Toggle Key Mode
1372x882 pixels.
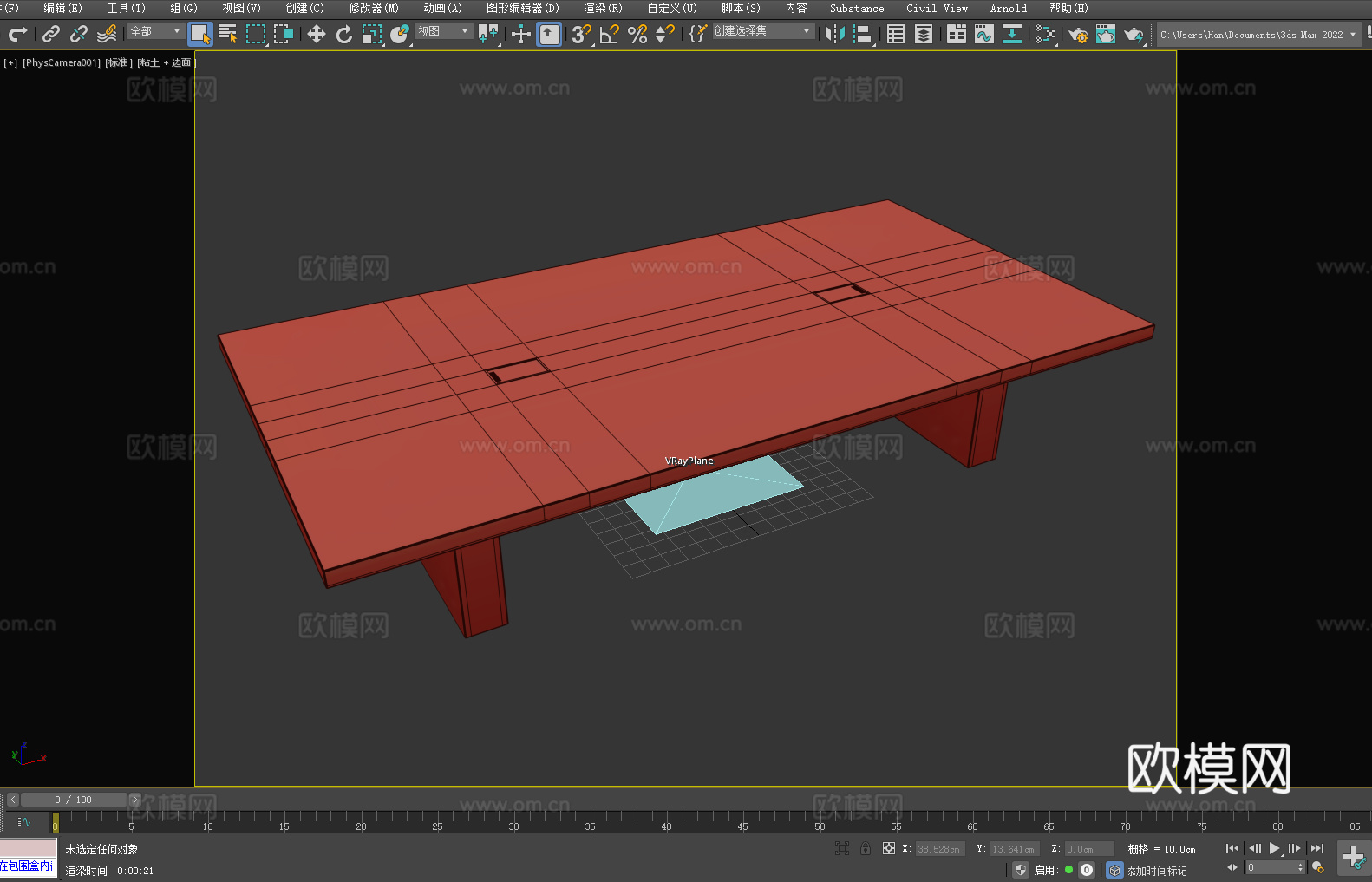pos(1232,867)
